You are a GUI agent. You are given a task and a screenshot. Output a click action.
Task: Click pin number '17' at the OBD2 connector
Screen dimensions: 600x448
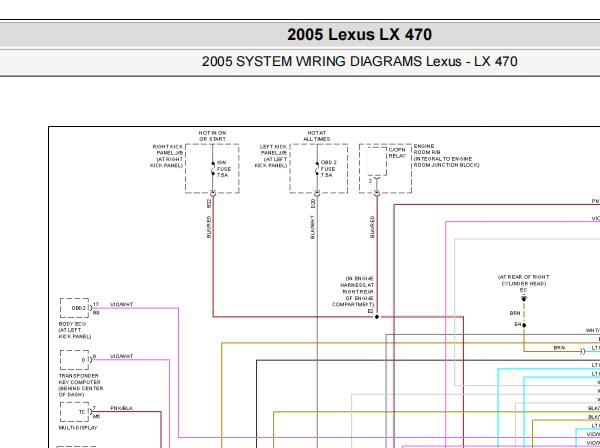(96, 305)
